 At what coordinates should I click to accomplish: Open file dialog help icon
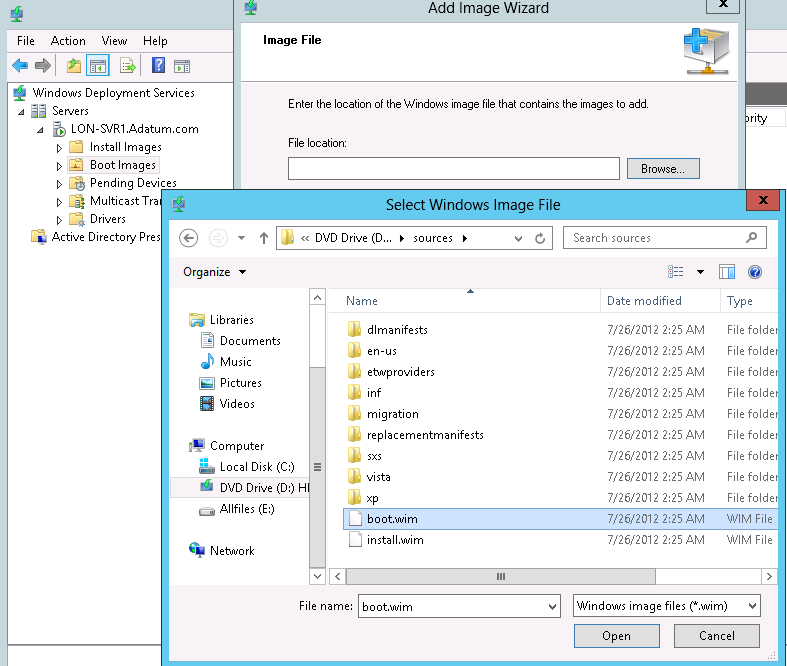pos(755,272)
